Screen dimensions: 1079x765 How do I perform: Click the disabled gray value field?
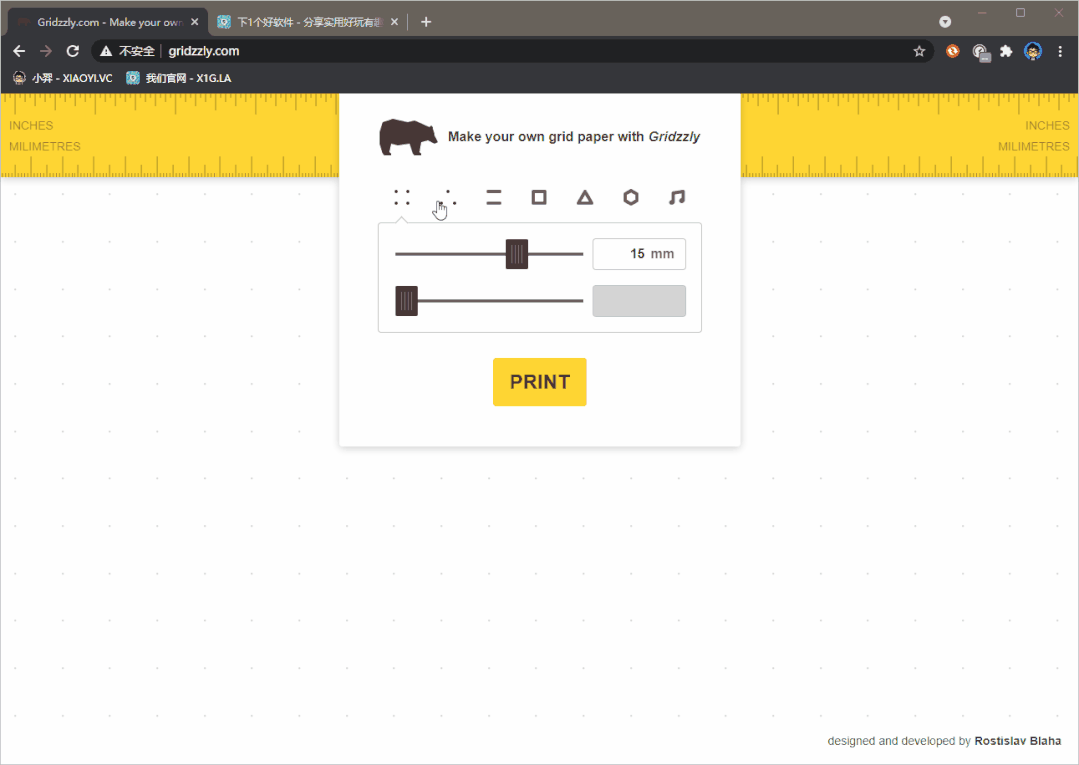[639, 301]
